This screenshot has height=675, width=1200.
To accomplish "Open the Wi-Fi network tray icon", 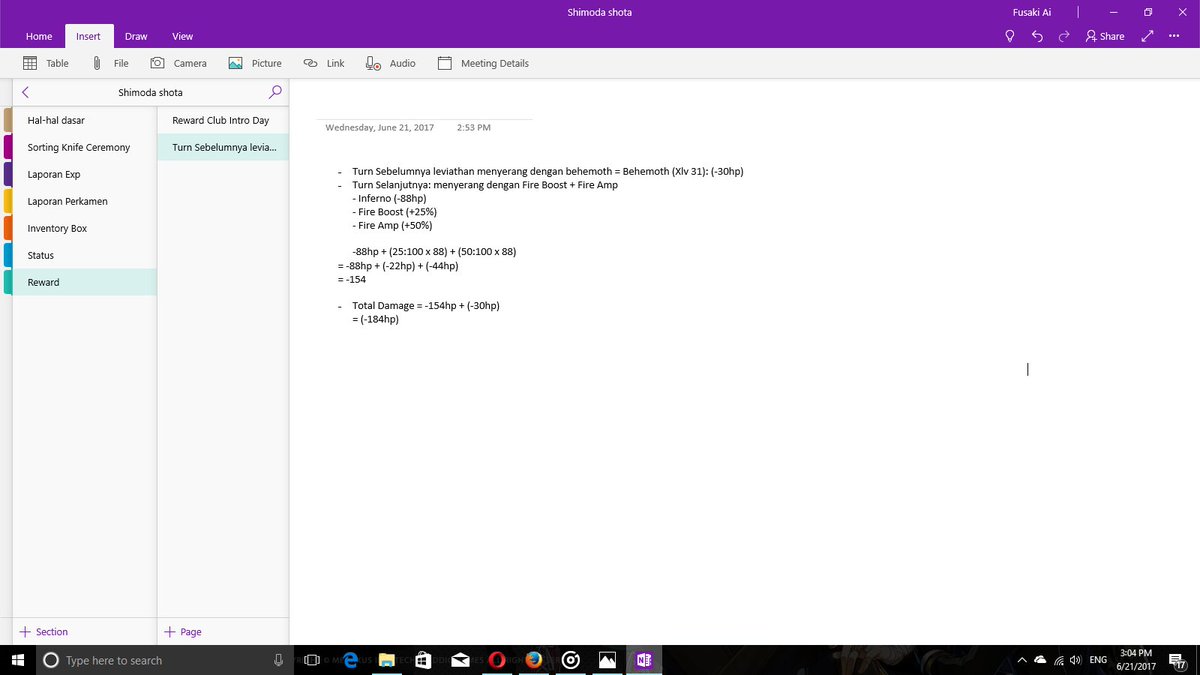I will click(x=1059, y=660).
